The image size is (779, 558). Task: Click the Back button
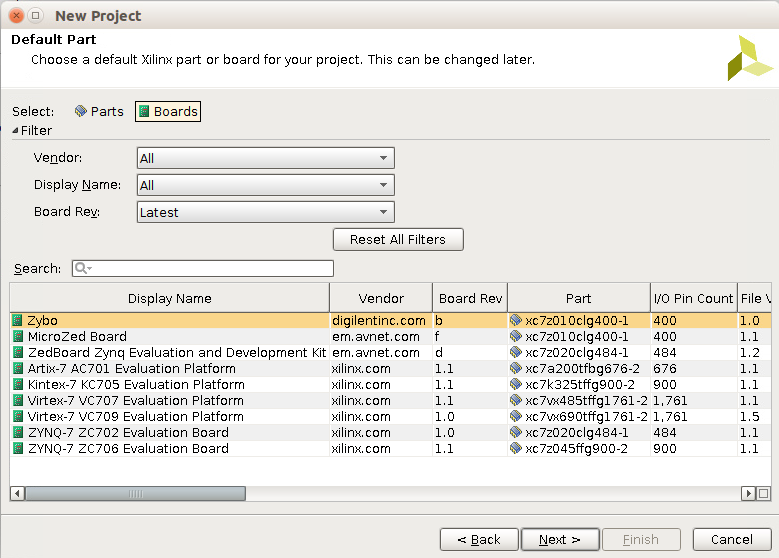click(479, 540)
